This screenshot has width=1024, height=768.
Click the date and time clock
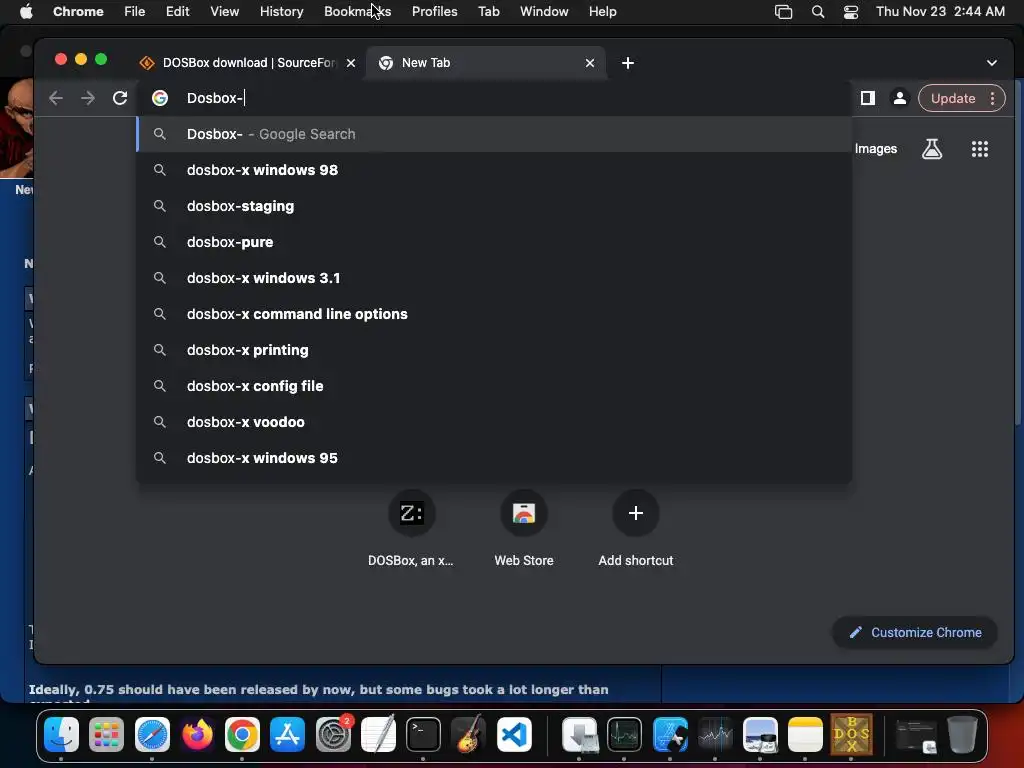coord(940,11)
